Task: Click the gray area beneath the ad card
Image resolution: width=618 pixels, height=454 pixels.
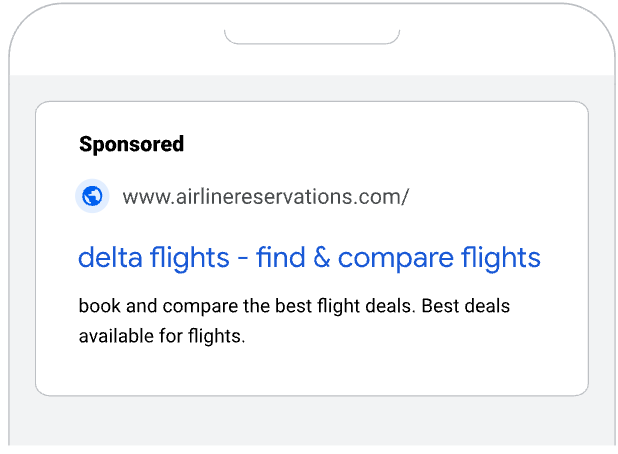Action: click(311, 420)
